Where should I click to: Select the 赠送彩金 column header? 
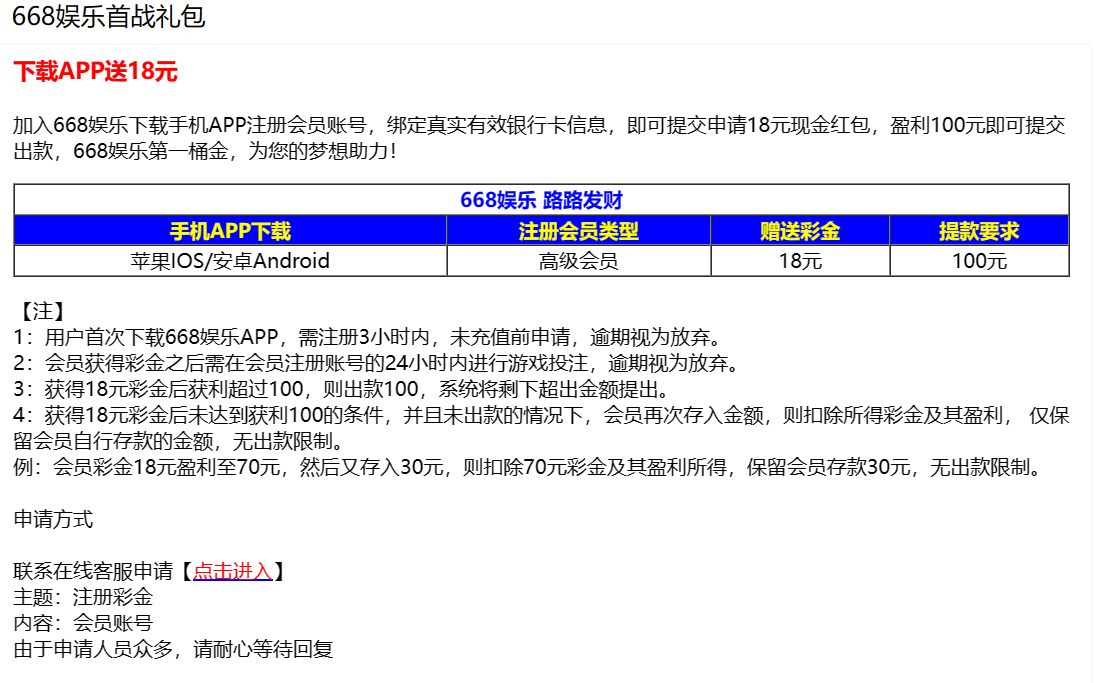point(799,231)
